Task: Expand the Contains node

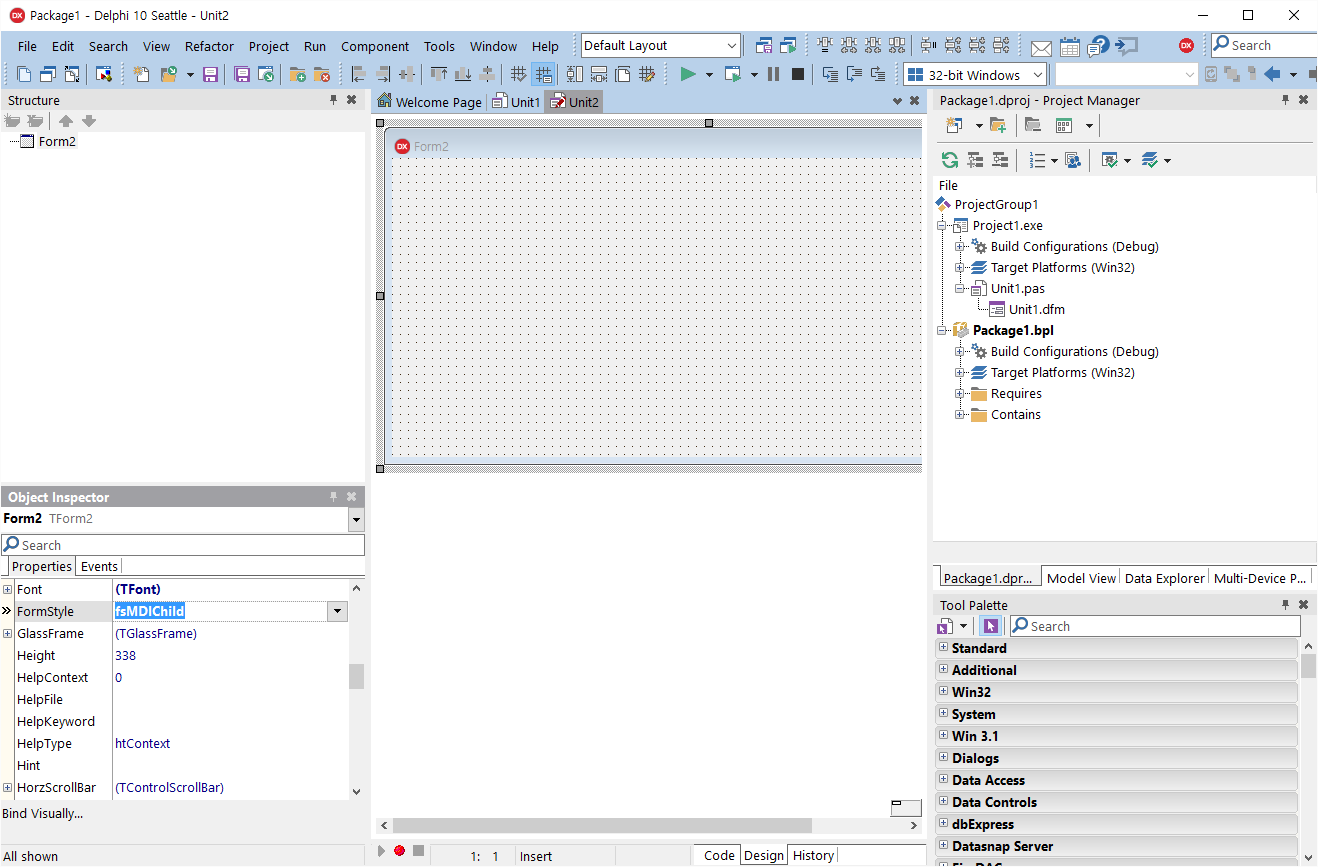Action: [x=960, y=414]
